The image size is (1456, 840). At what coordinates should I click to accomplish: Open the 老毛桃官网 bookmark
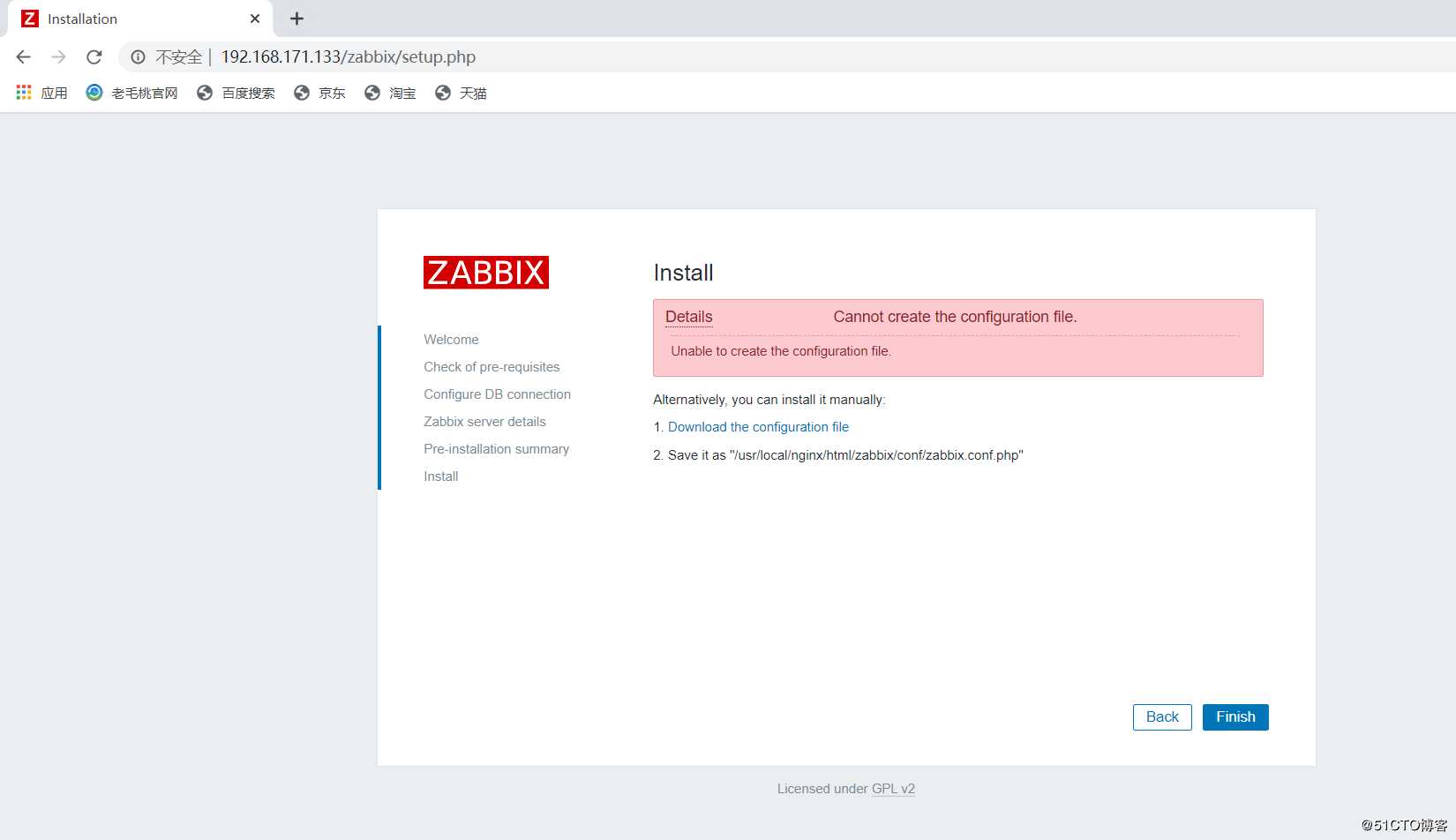(132, 93)
